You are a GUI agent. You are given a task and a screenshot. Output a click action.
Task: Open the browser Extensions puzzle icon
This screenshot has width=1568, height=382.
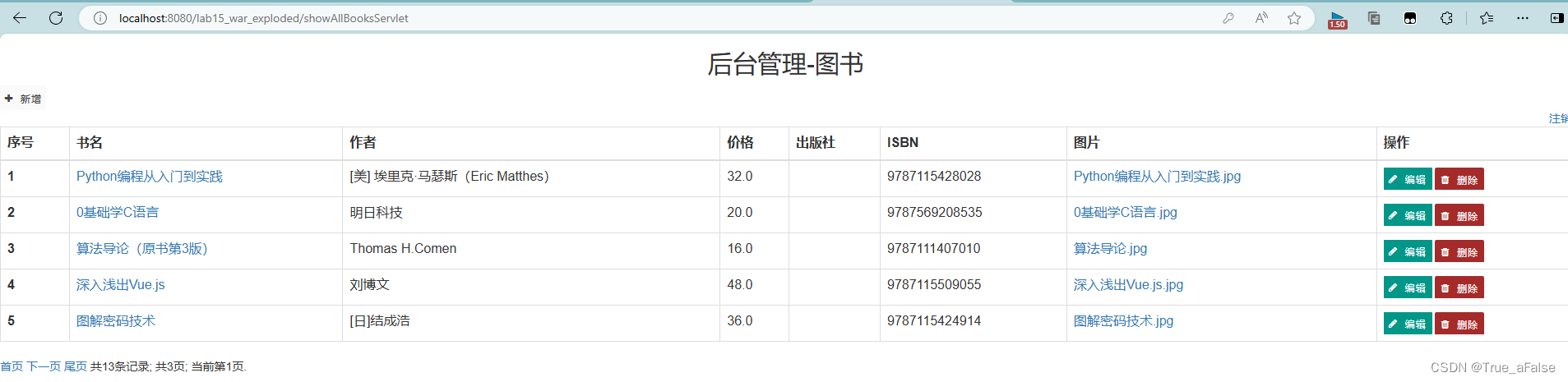coord(1446,18)
